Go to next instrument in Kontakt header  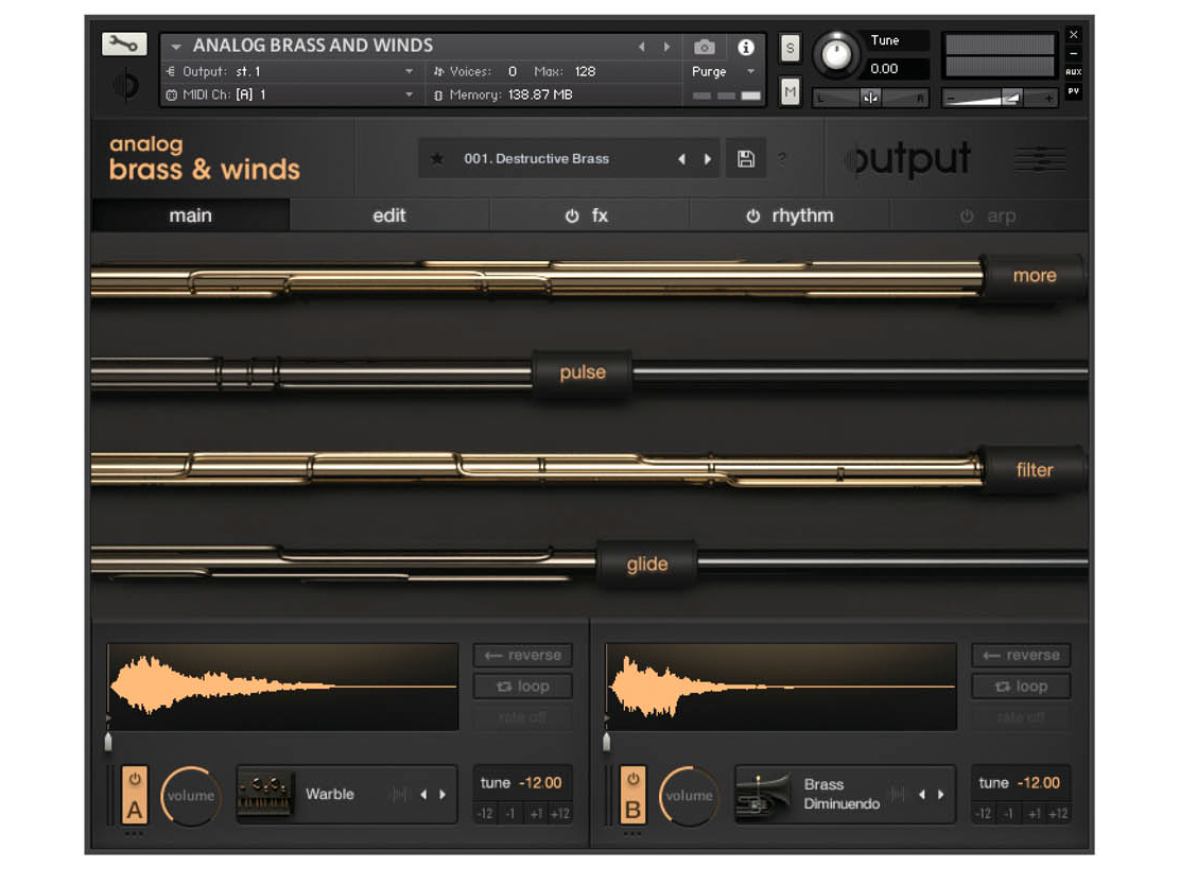click(x=667, y=47)
